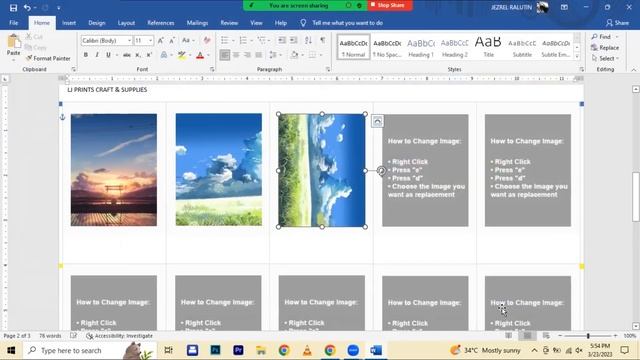Decrease paragraph indent
640x360 pixels.
coord(282,40)
